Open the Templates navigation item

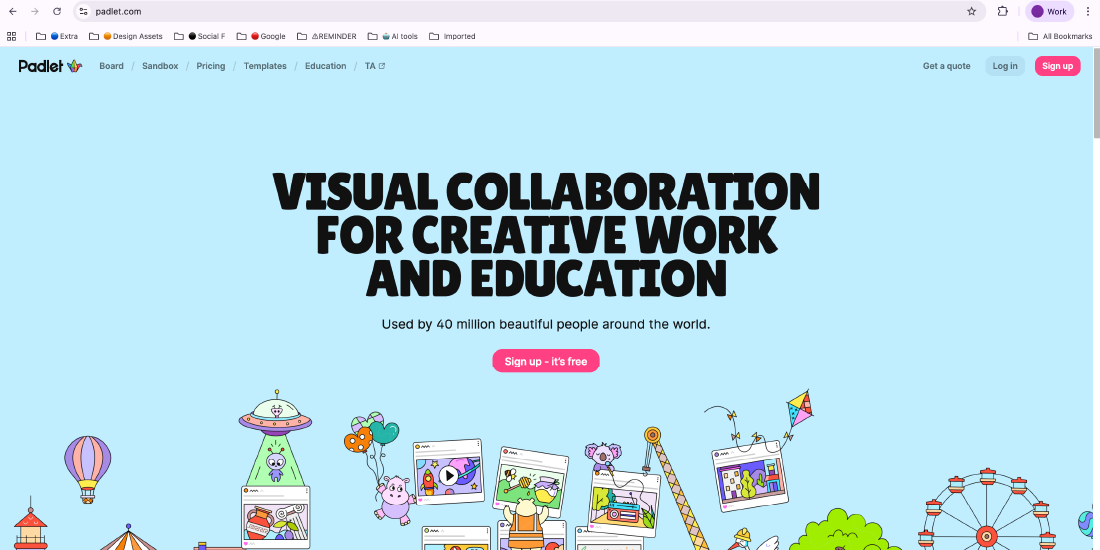point(265,66)
